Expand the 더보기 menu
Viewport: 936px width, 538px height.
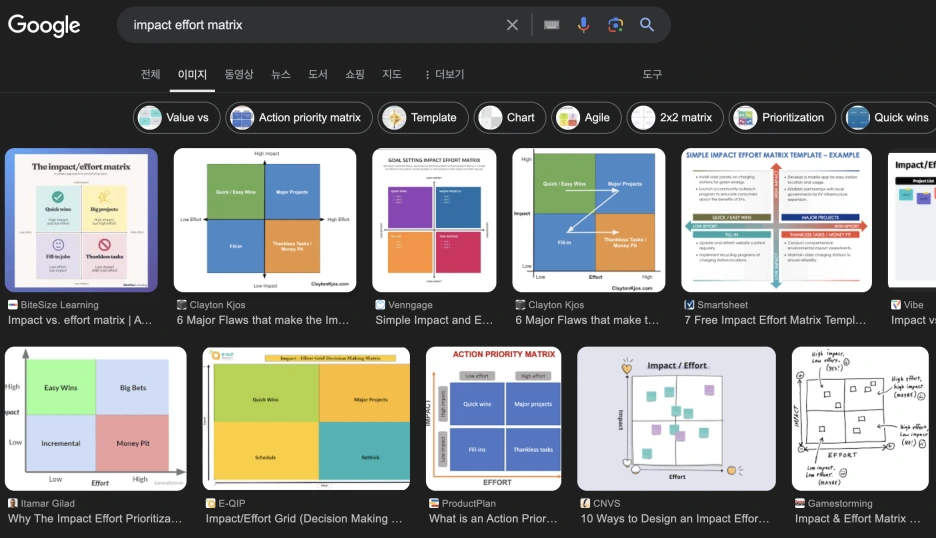click(x=444, y=74)
